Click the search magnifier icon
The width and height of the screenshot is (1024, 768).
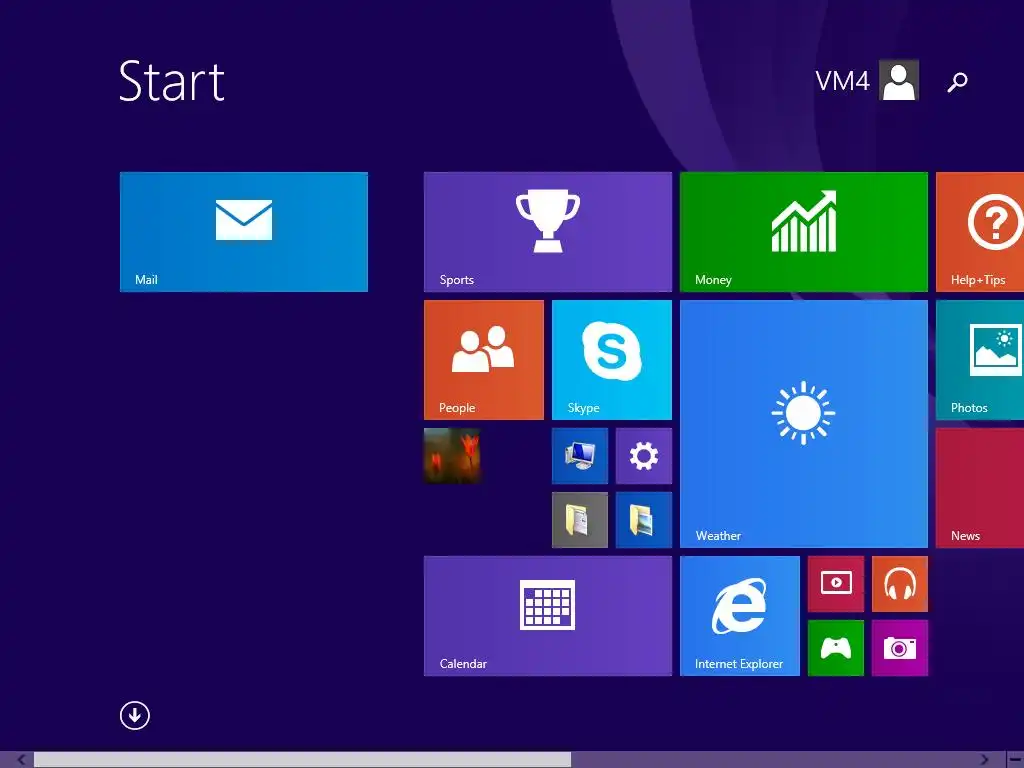(x=957, y=82)
